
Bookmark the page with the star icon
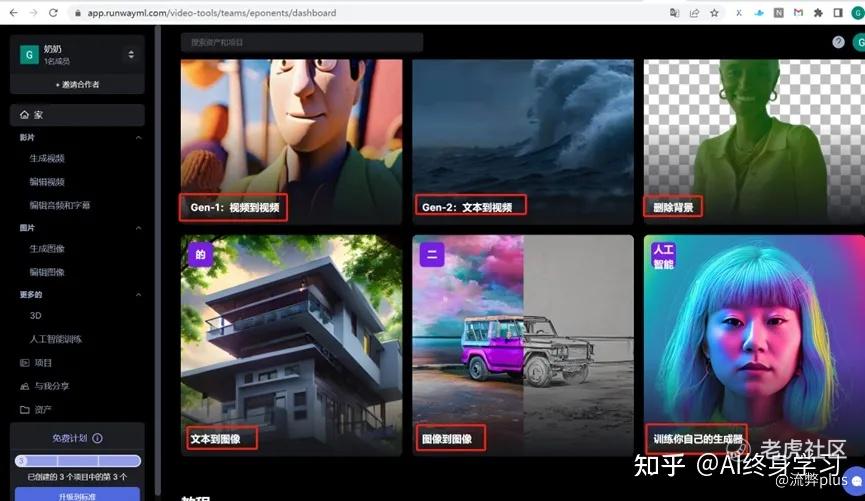714,13
